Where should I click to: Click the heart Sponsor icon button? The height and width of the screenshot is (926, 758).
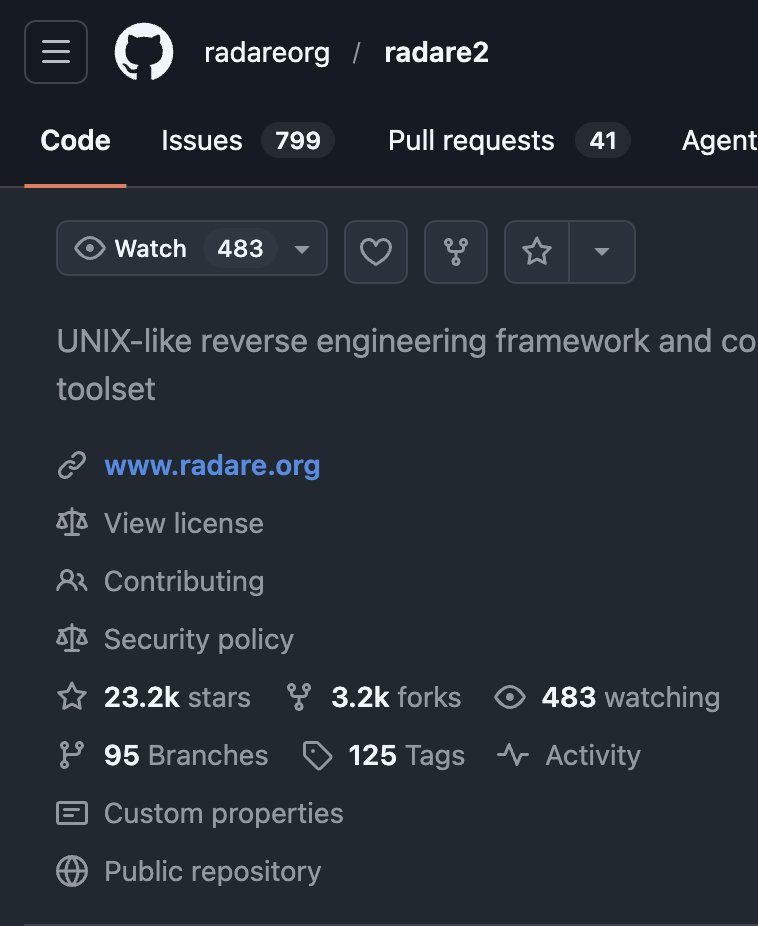[376, 252]
